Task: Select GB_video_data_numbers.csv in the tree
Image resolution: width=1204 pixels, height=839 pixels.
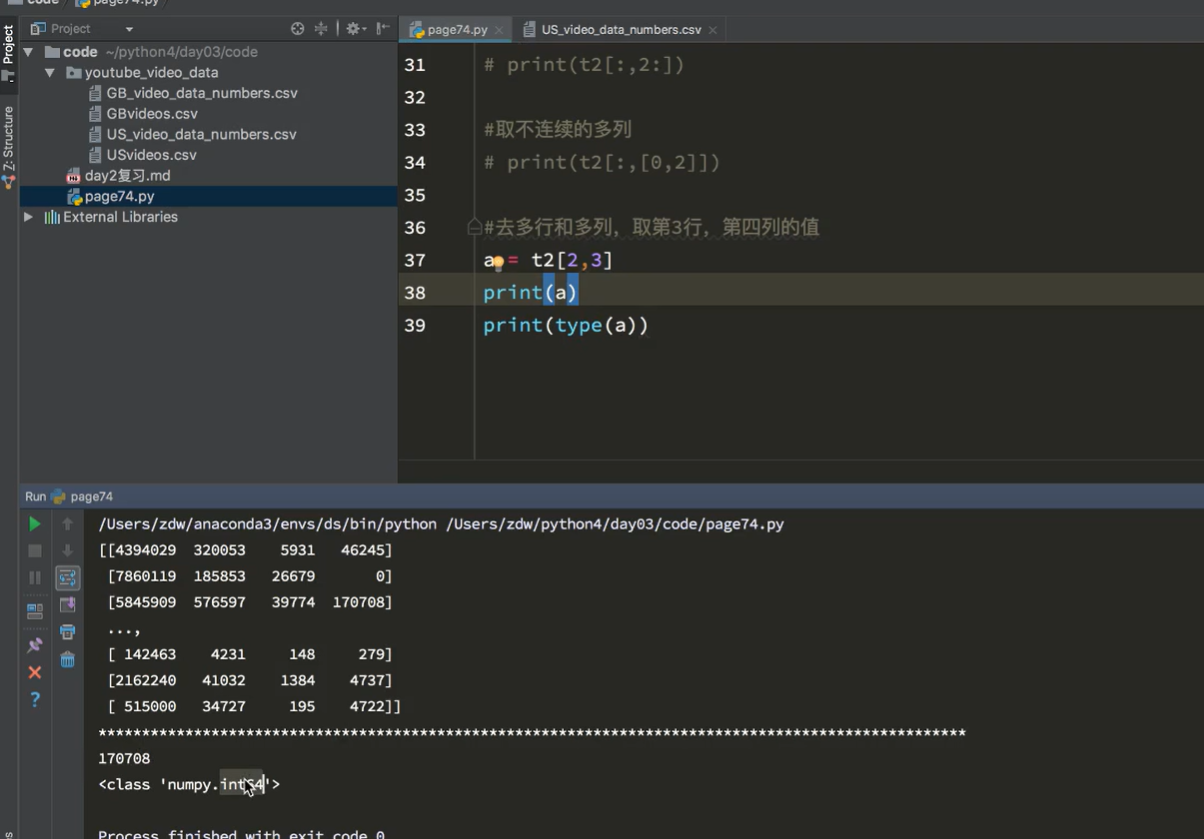Action: 202,93
